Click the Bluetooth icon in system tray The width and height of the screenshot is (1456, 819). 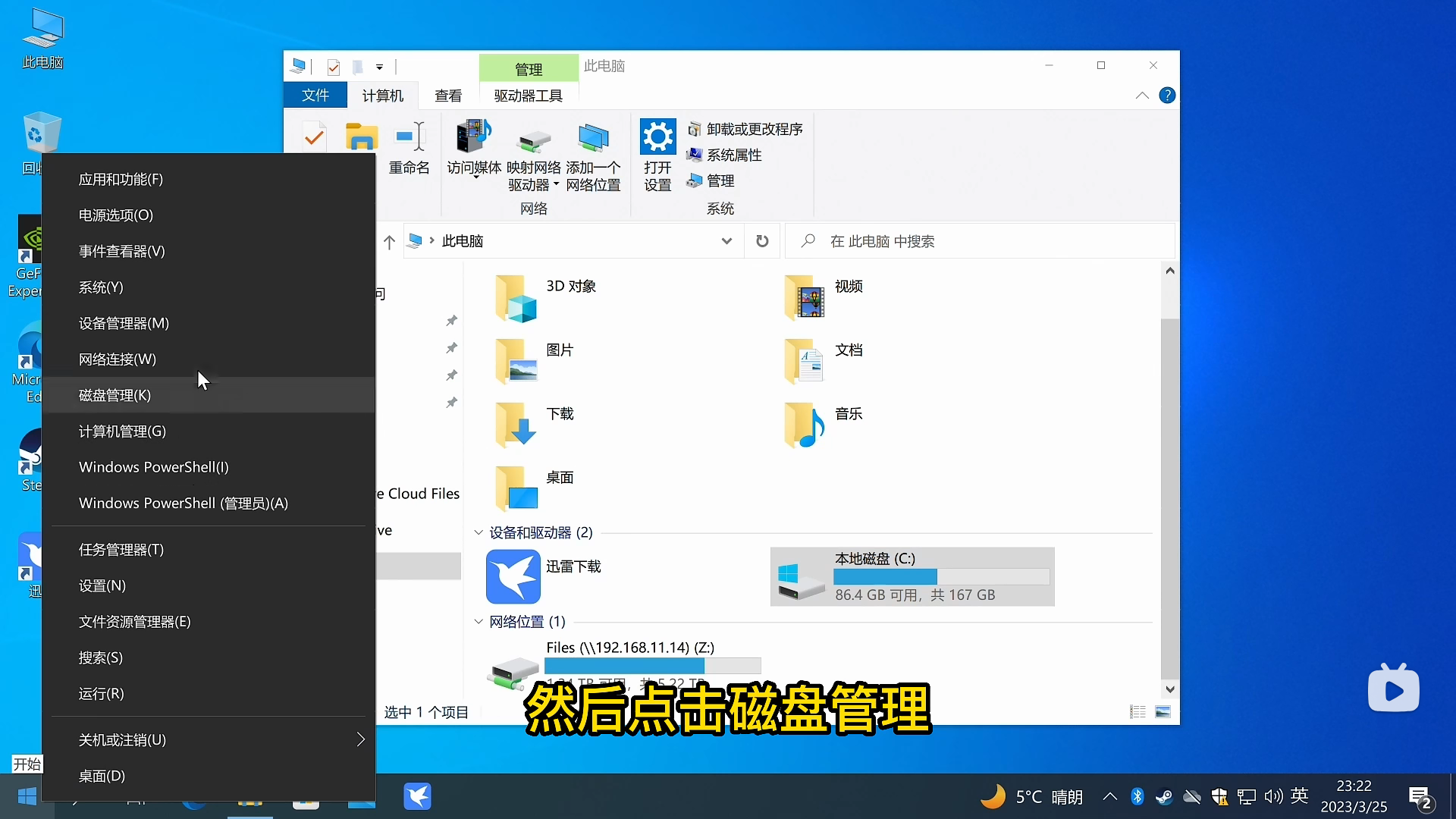(1137, 796)
